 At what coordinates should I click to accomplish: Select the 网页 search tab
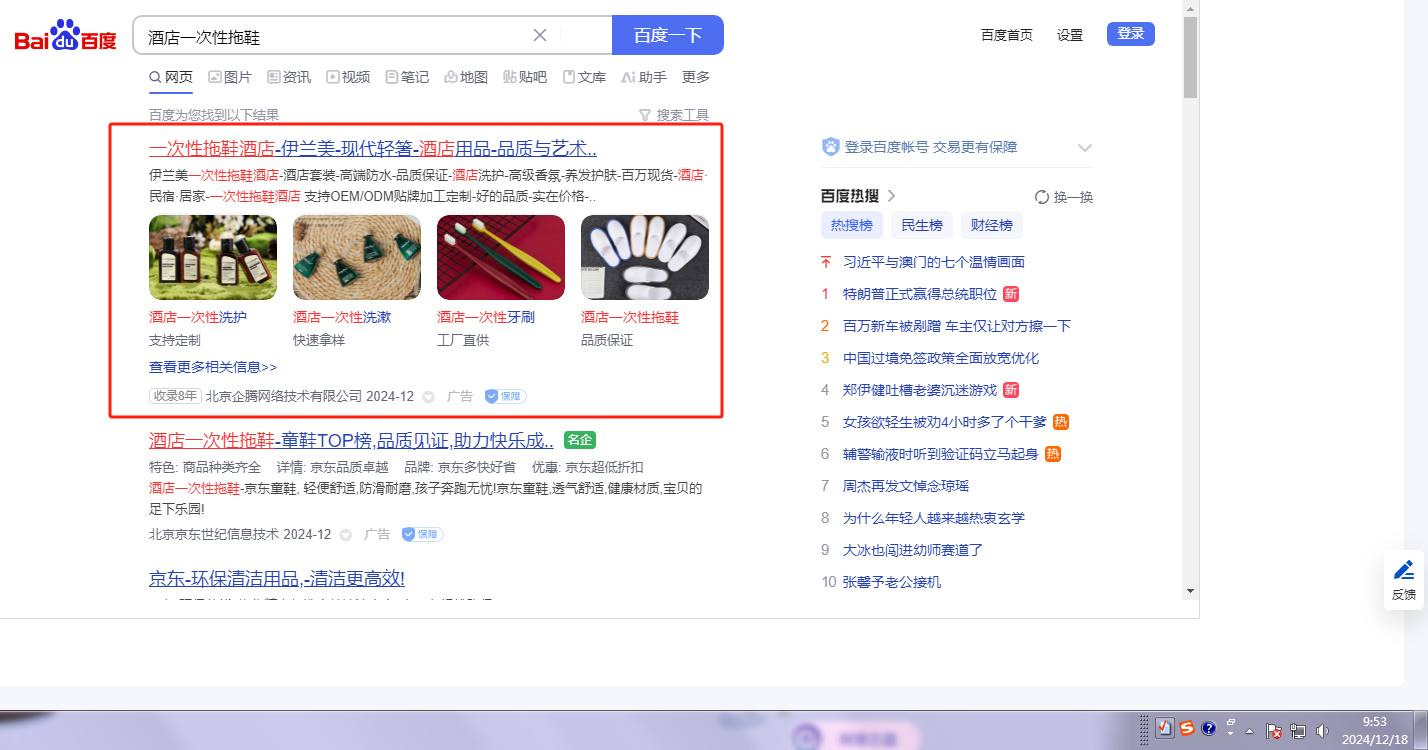click(x=171, y=77)
